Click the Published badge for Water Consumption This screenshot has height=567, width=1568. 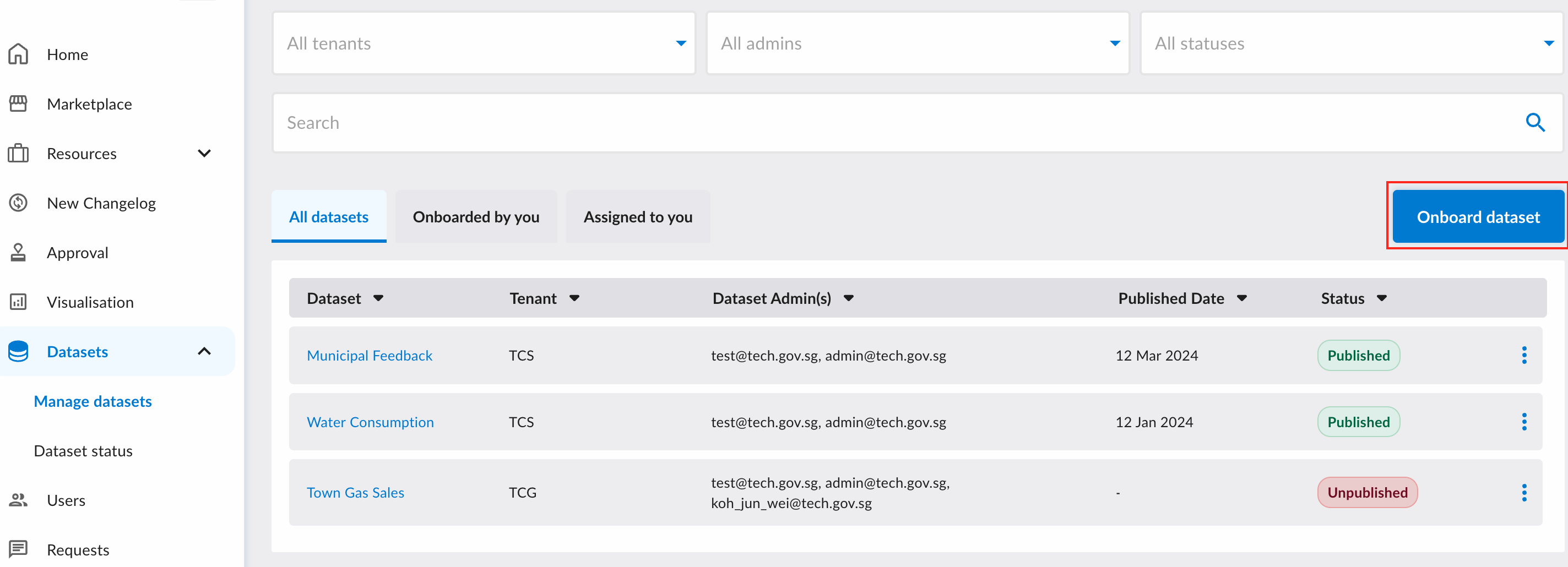click(1359, 422)
